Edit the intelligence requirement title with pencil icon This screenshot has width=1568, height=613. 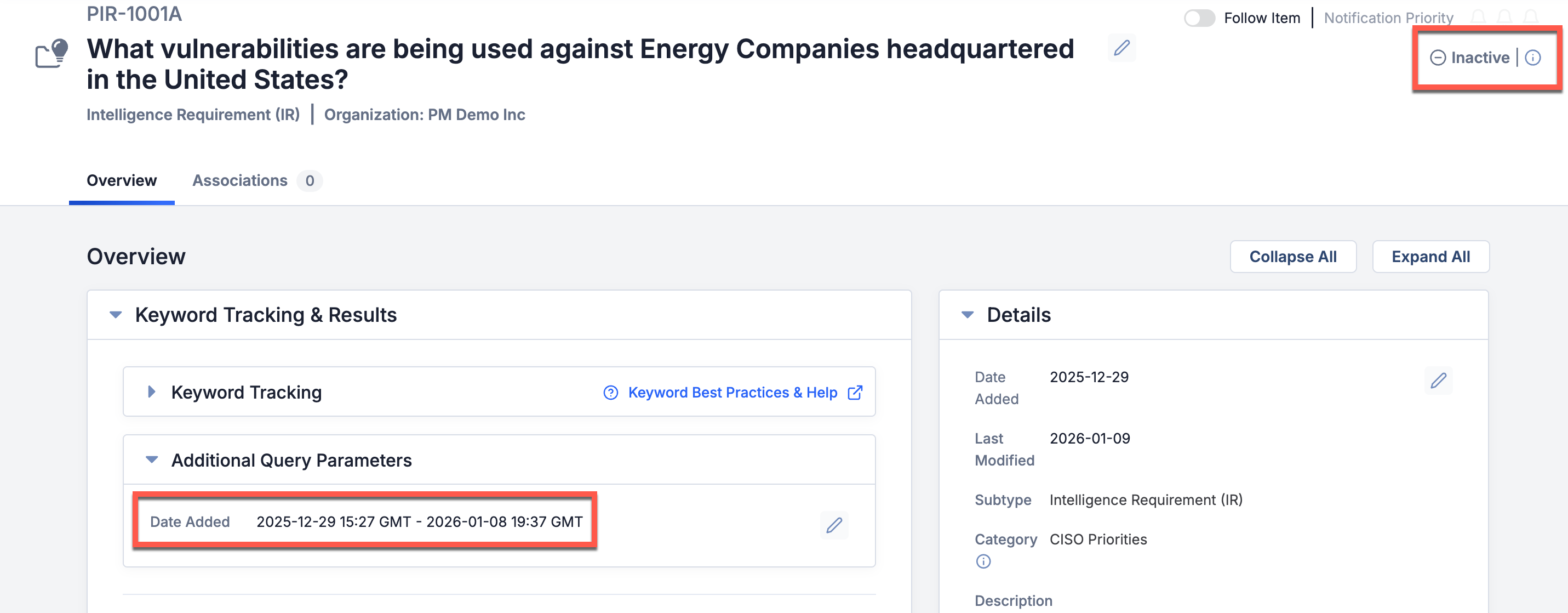point(1121,48)
